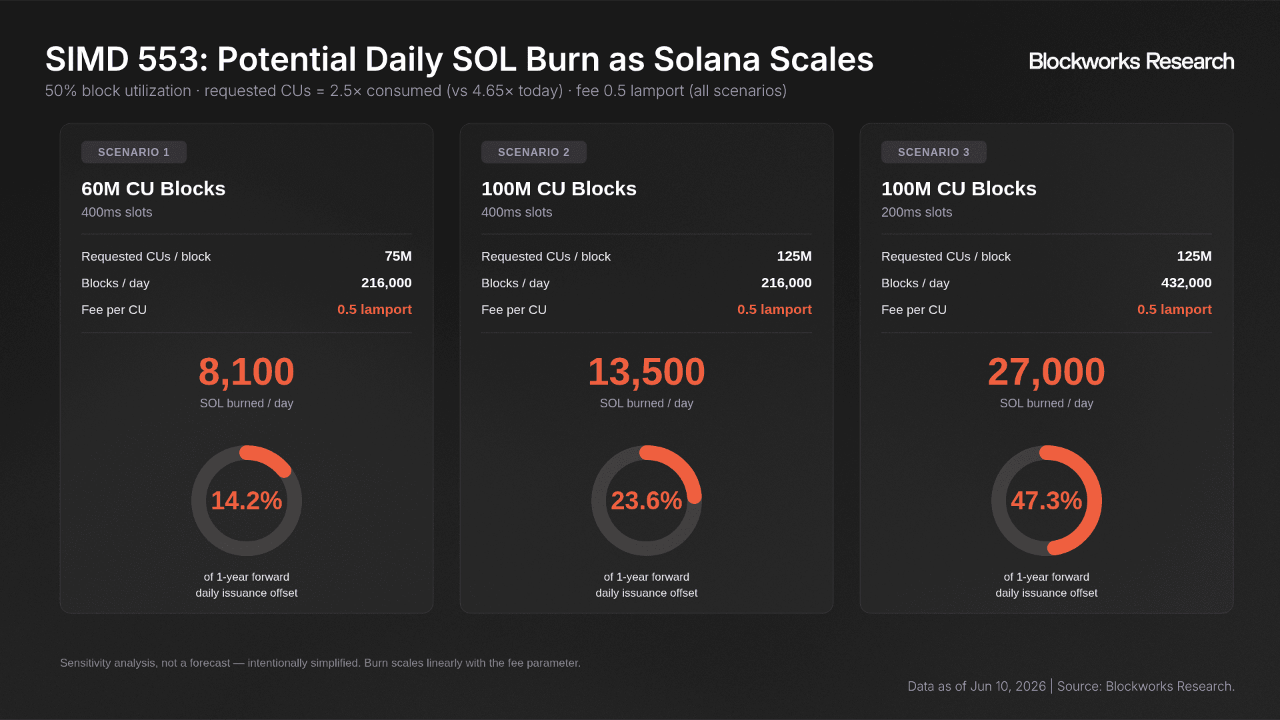Viewport: 1280px width, 720px height.
Task: Click the SIMD 553 main title
Action: click(459, 59)
